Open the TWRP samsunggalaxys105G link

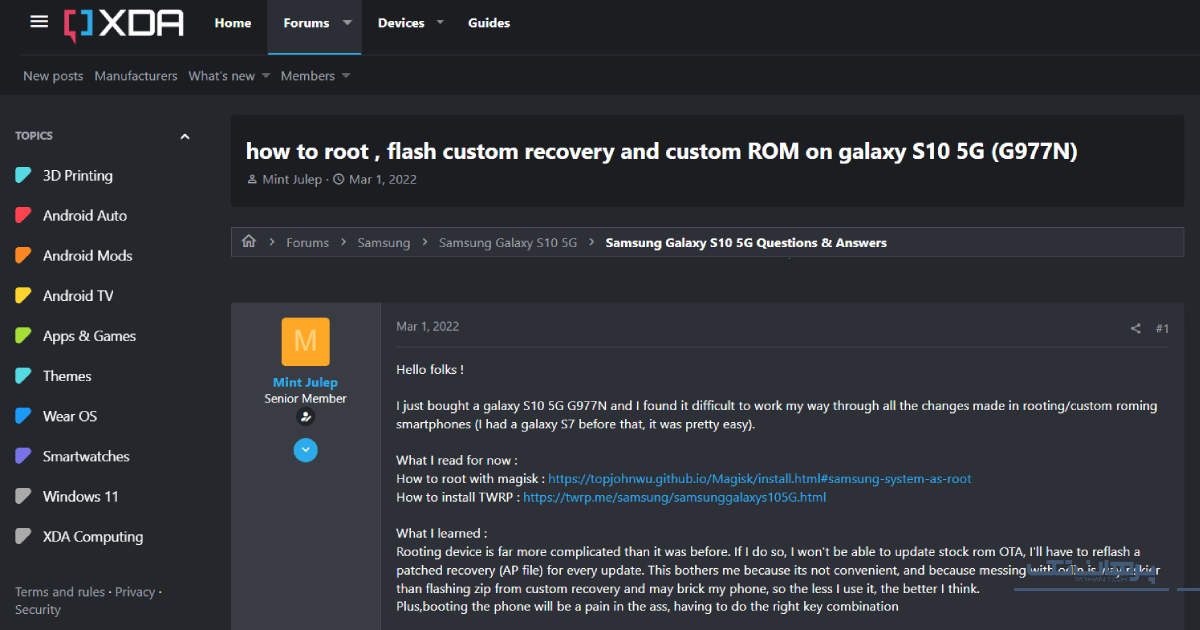[x=674, y=497]
